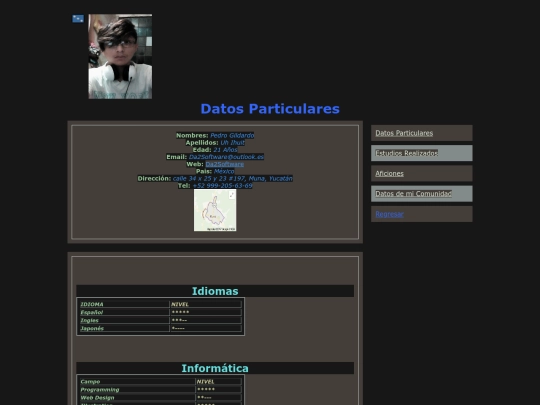This screenshot has height=405, width=540.
Task: Click the Informática section heading
Action: click(215, 368)
